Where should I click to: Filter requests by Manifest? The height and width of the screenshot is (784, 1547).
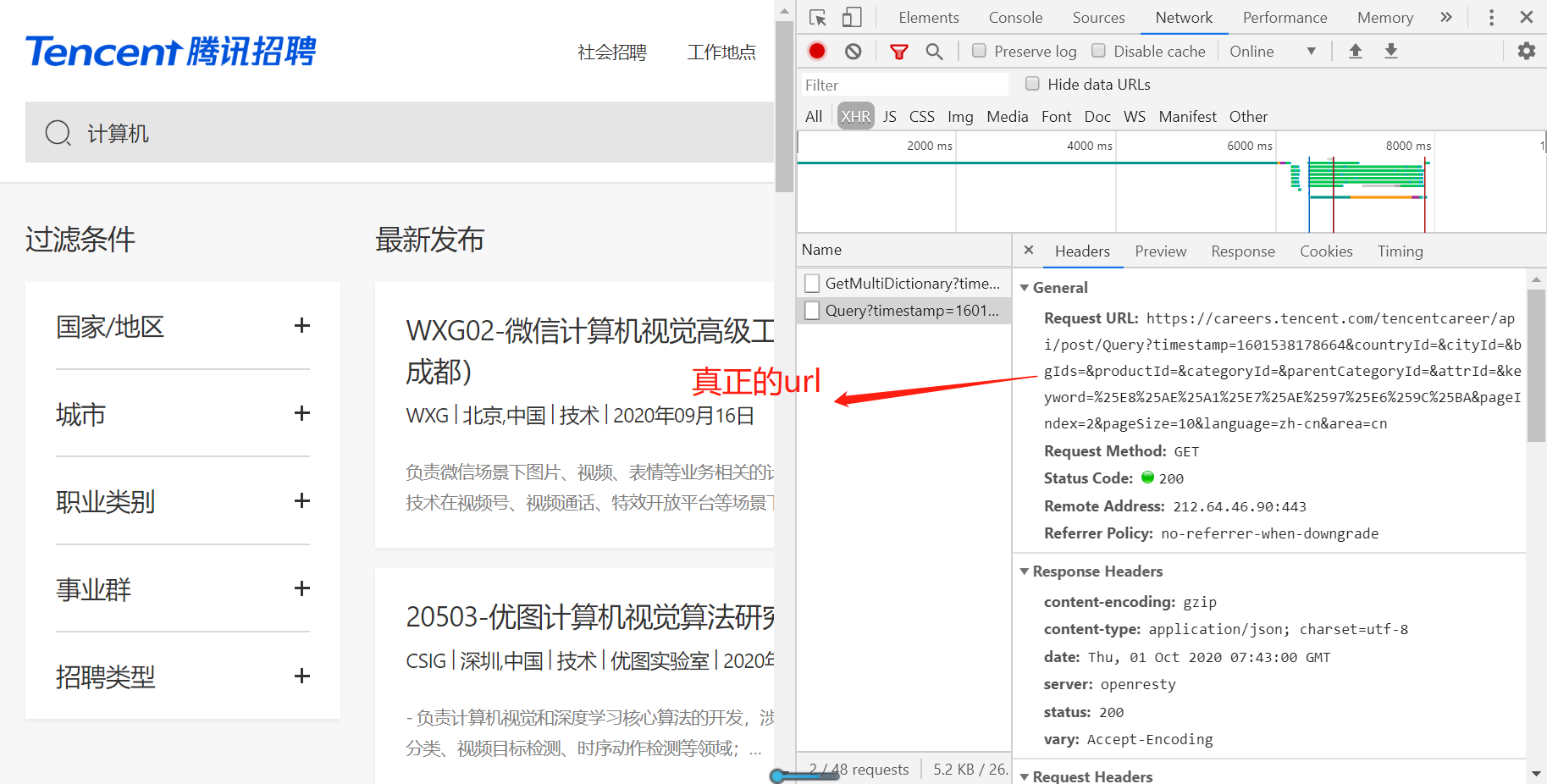pyautogui.click(x=1187, y=116)
